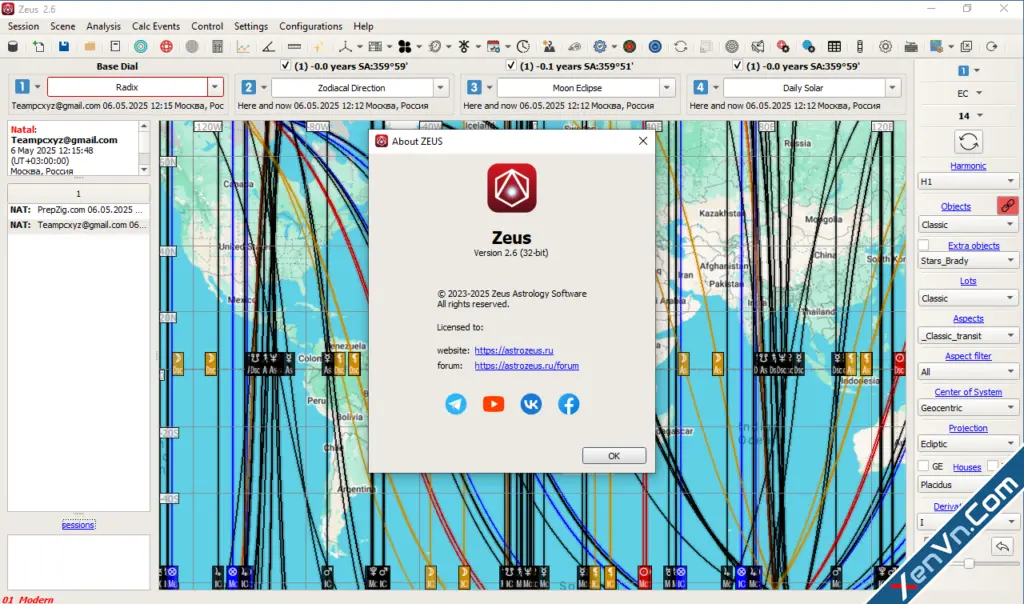1024x604 pixels.
Task: Click the red chain link icon near Objects
Action: [1008, 206]
